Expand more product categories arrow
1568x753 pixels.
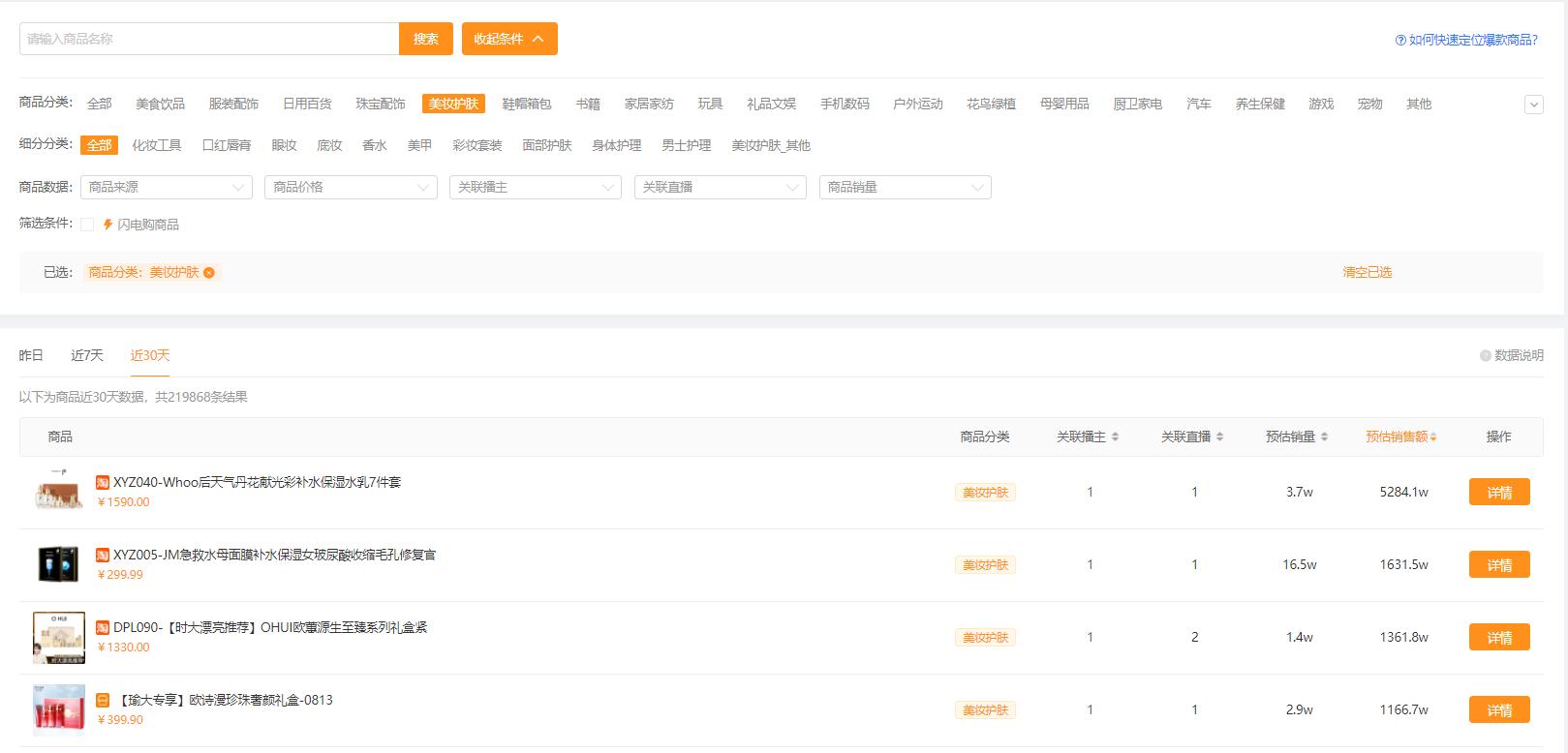(1534, 105)
